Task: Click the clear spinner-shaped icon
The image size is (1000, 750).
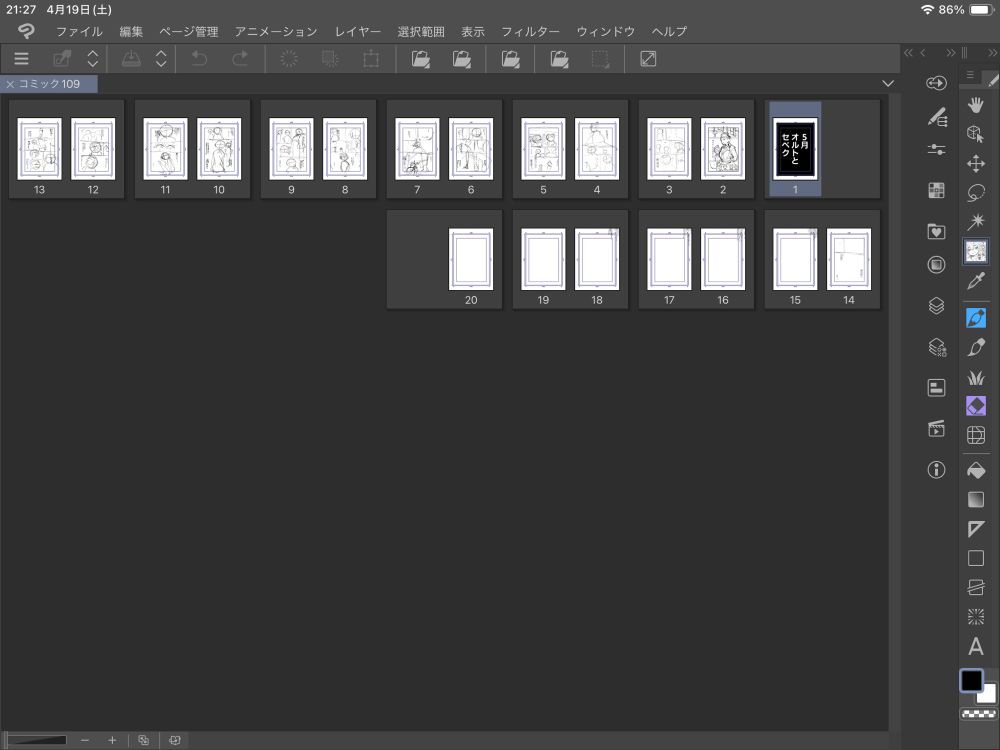Action: (289, 59)
